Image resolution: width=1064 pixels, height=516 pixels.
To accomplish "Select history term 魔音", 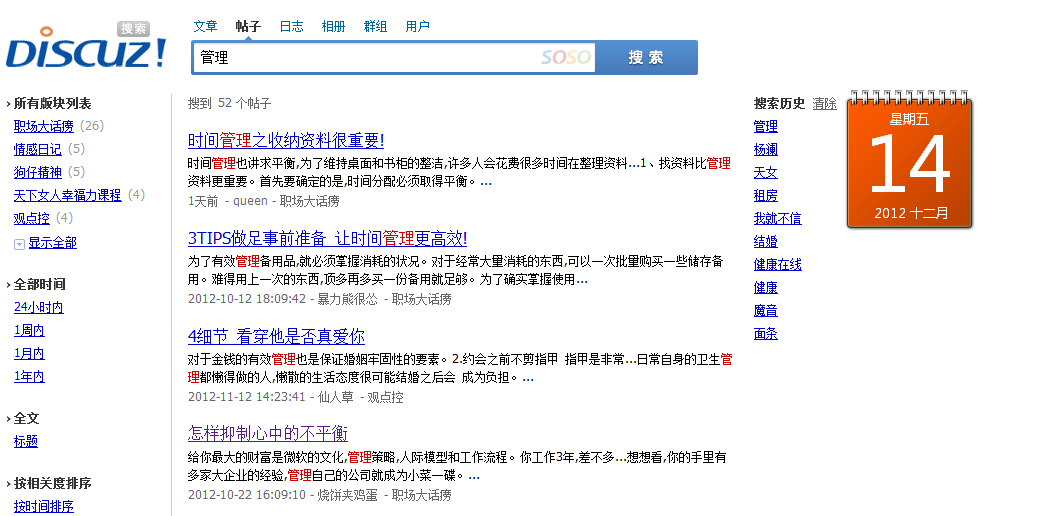I will (765, 311).
